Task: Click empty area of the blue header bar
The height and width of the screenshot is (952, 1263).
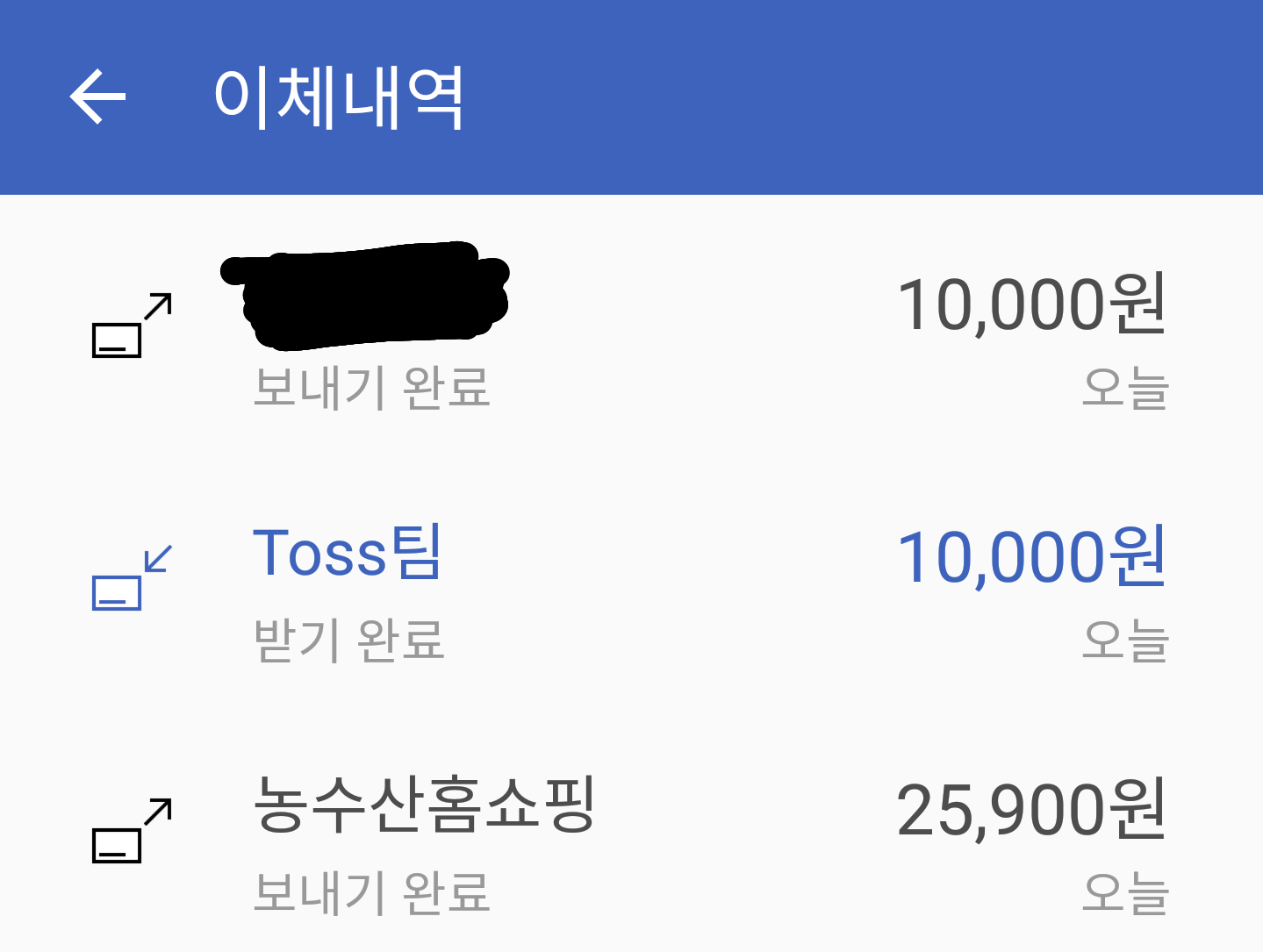Action: pyautogui.click(x=834, y=97)
